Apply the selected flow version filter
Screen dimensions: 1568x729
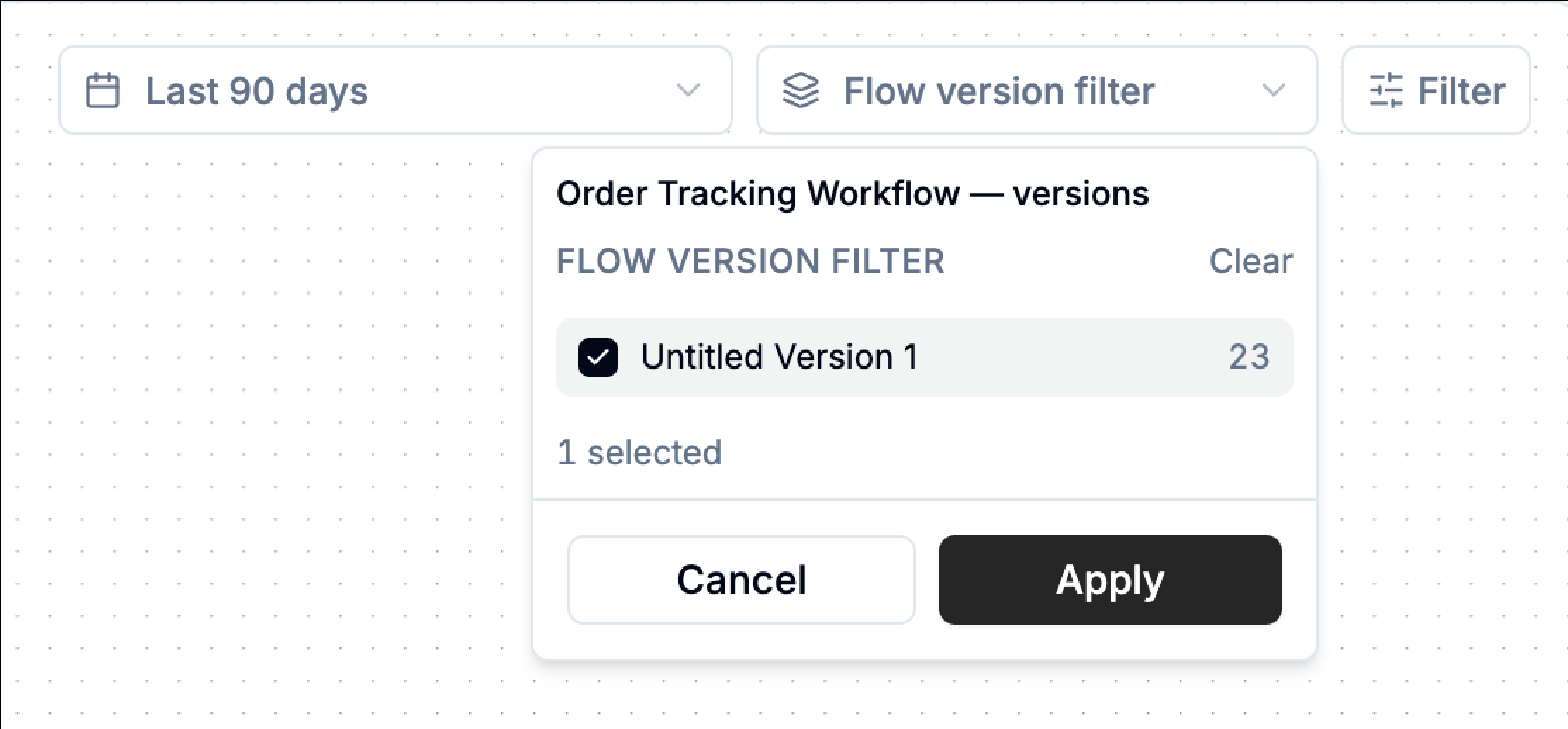click(1109, 579)
